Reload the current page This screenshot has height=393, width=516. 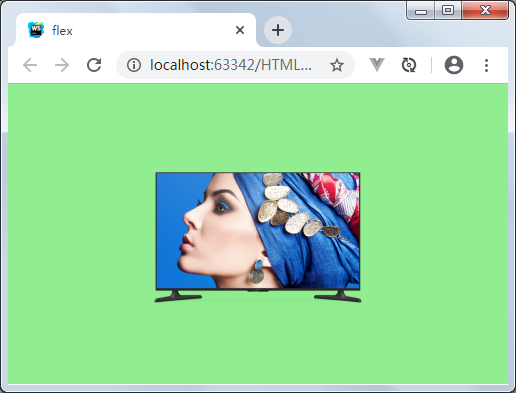(94, 65)
